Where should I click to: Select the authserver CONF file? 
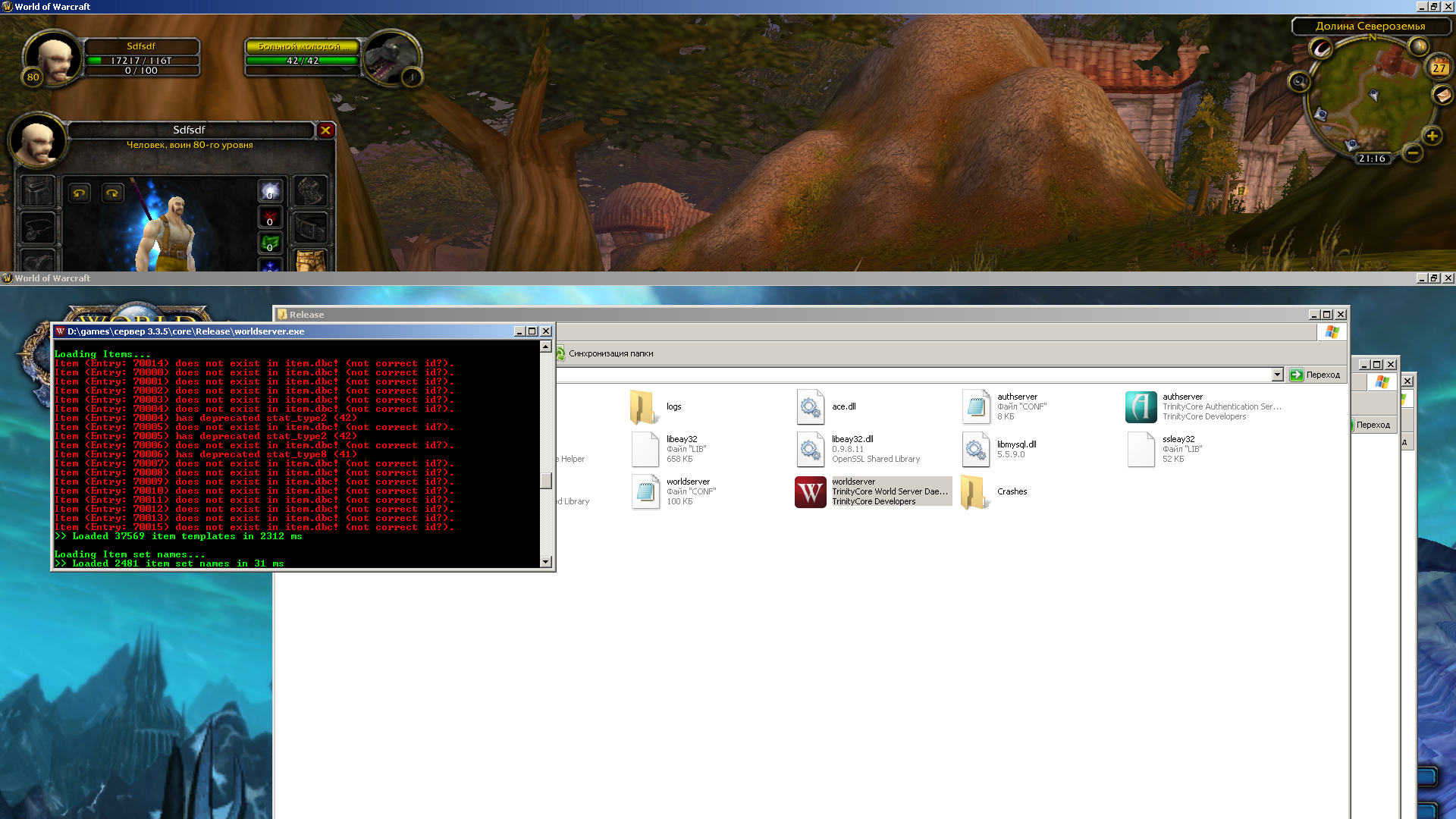1006,406
